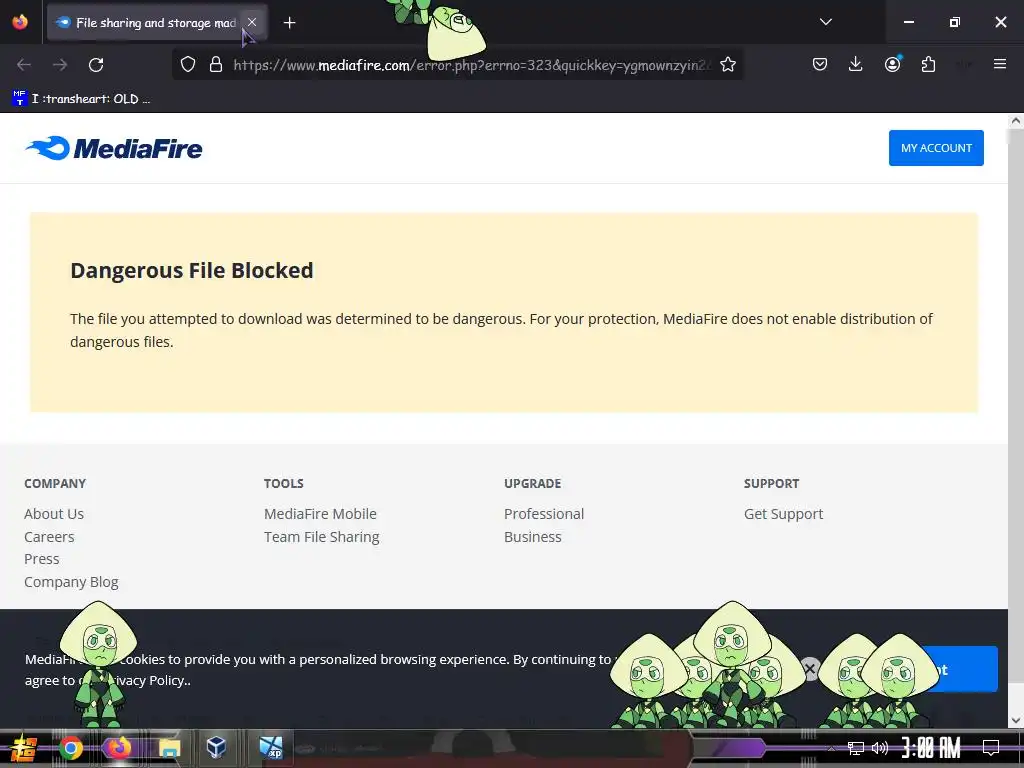Open the Extensions puzzle icon
1024x768 pixels.
click(928, 64)
